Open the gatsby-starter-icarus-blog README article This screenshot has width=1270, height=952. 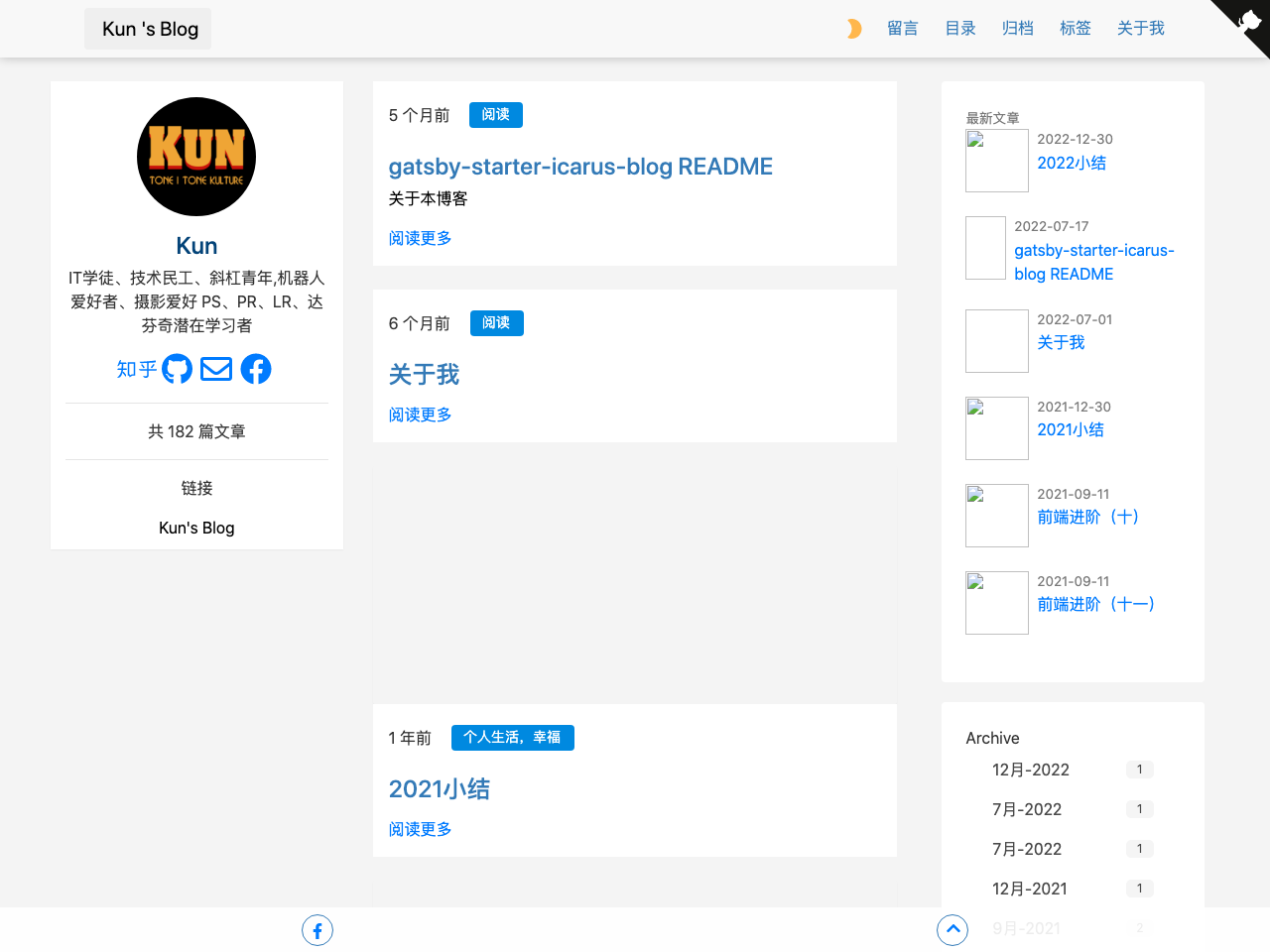click(580, 166)
